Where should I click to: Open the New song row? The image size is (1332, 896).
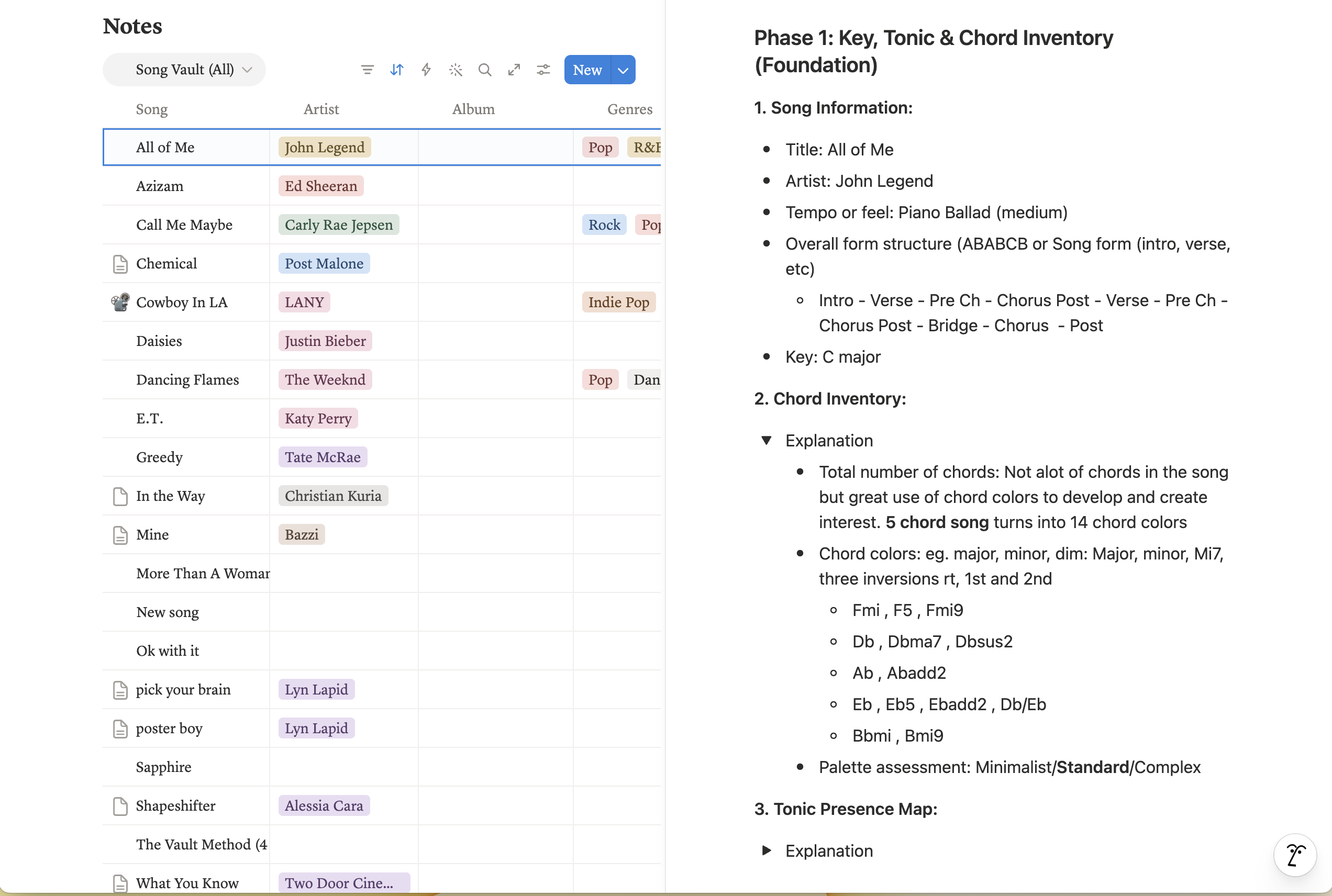[x=168, y=612]
